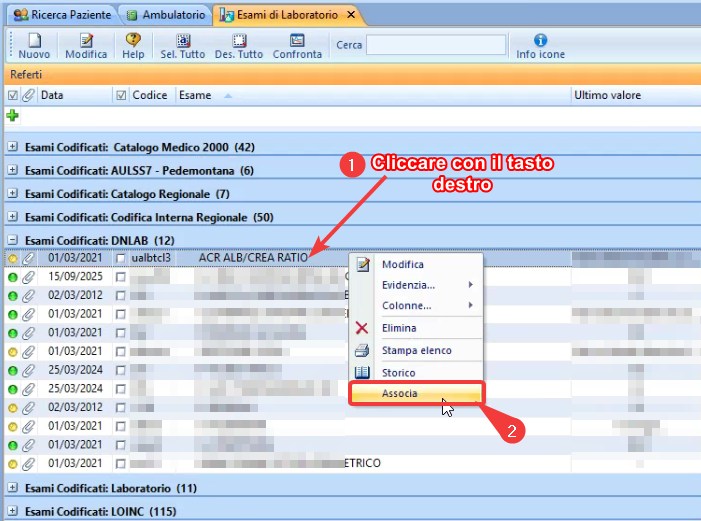This screenshot has height=521, width=701.
Task: Click the Cerca search input field
Action: click(x=436, y=45)
